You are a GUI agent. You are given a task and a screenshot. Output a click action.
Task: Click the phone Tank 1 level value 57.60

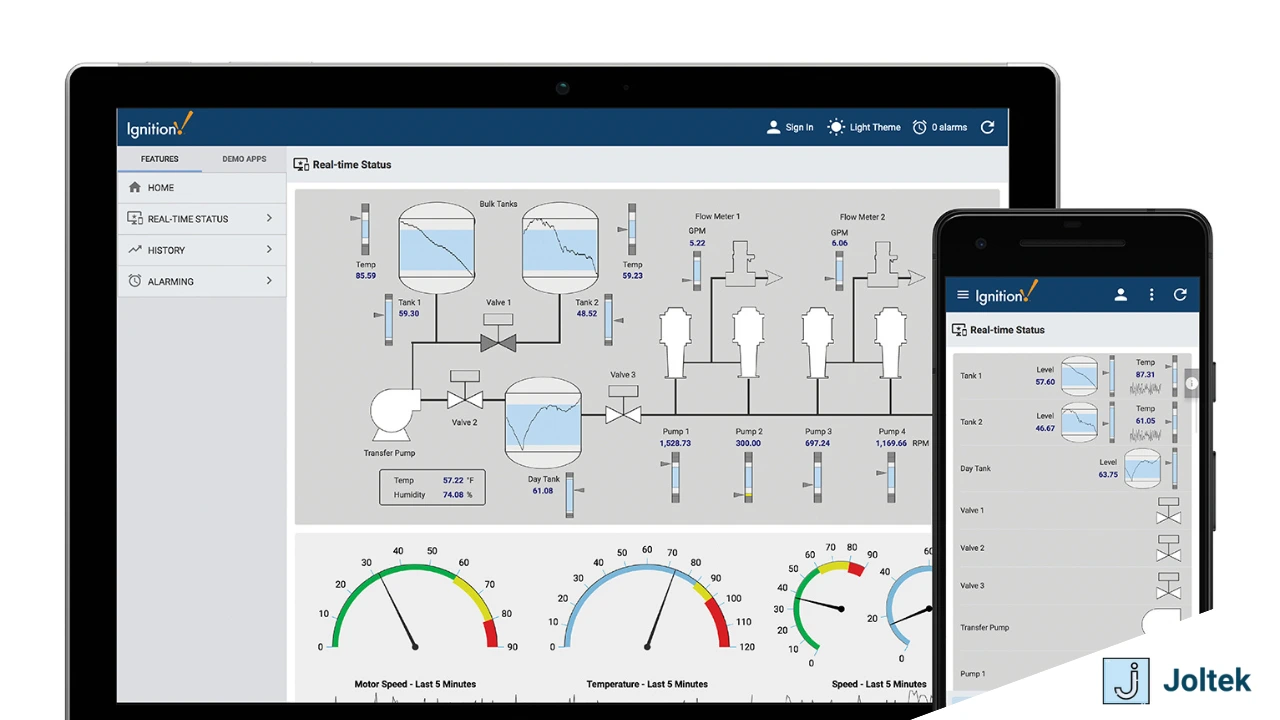click(x=1045, y=382)
